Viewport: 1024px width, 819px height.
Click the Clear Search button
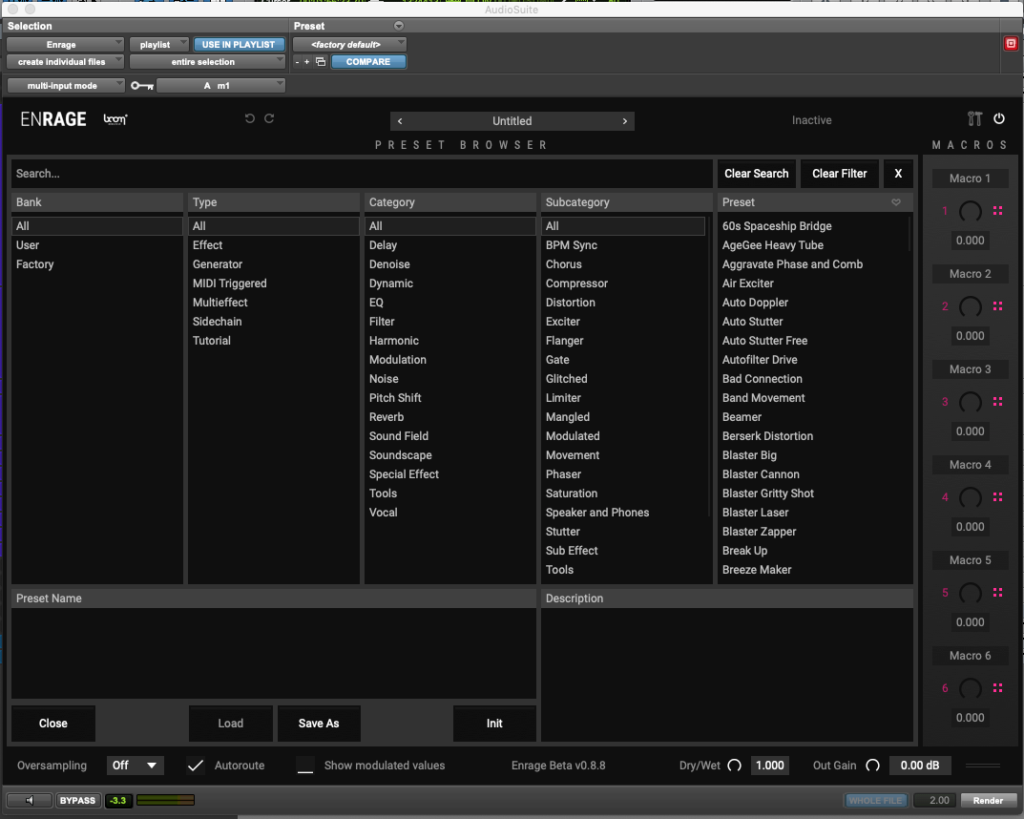pos(756,174)
